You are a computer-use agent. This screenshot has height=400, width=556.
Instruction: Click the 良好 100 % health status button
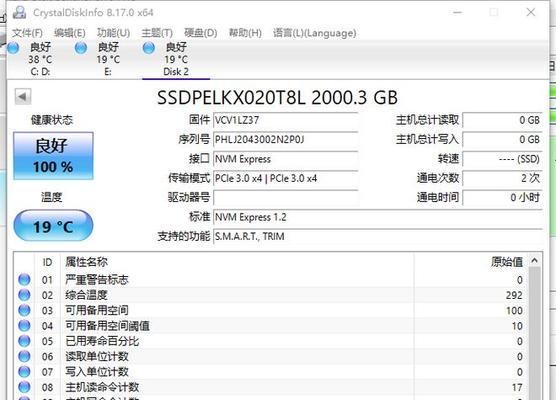coord(53,156)
